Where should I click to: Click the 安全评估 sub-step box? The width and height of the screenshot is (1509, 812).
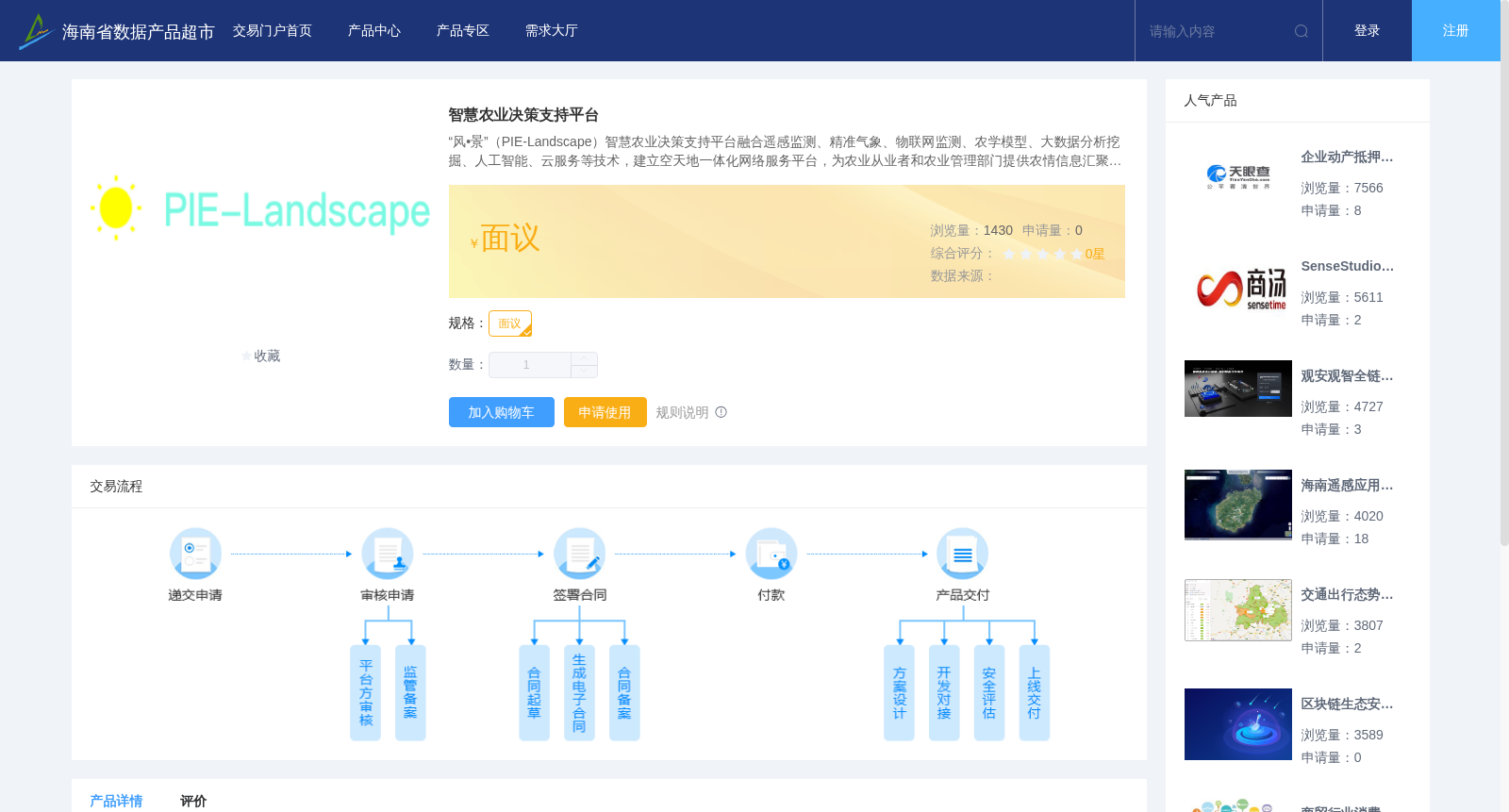point(989,693)
